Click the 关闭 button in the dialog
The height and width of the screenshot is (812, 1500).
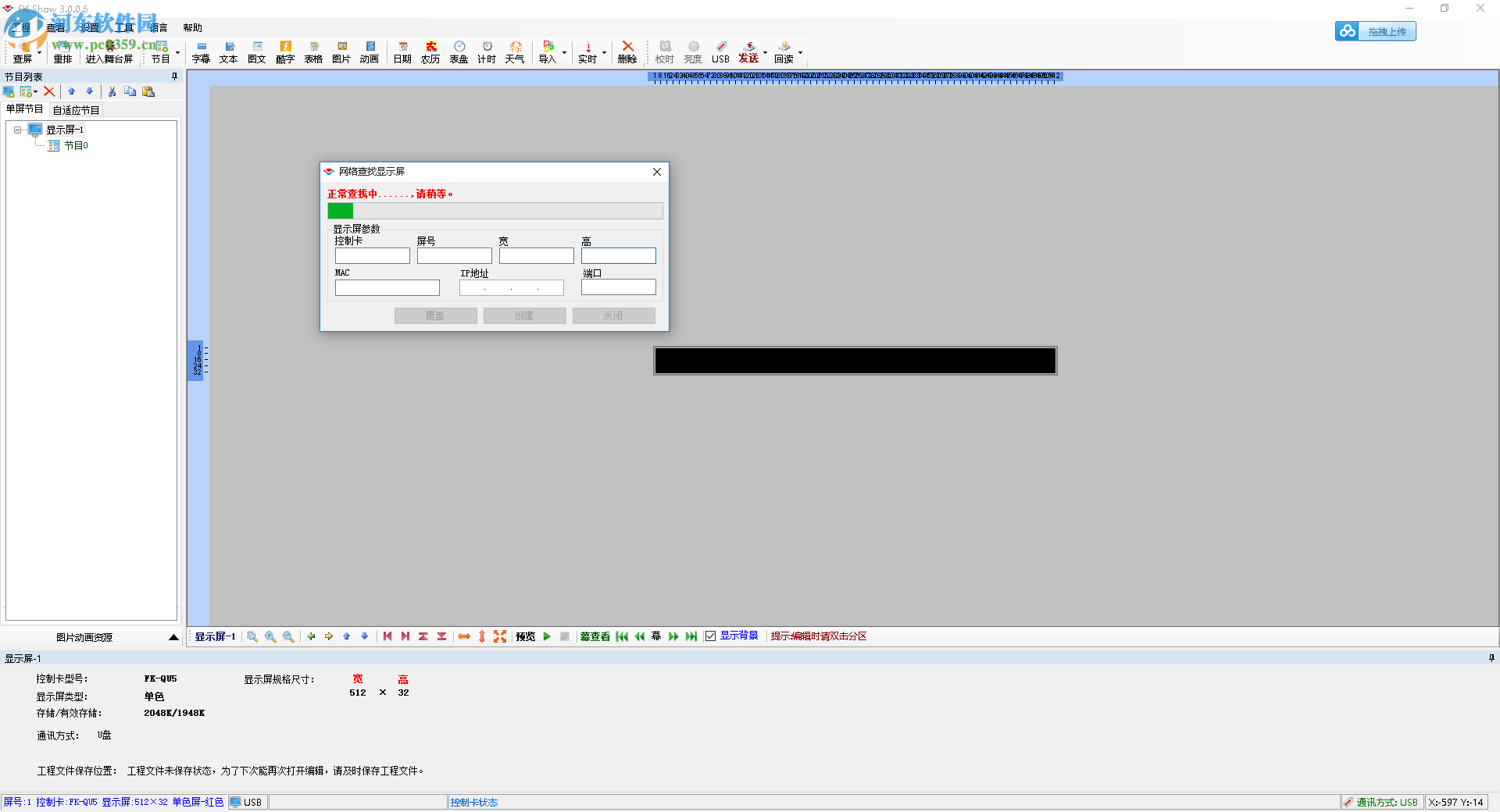pos(613,315)
